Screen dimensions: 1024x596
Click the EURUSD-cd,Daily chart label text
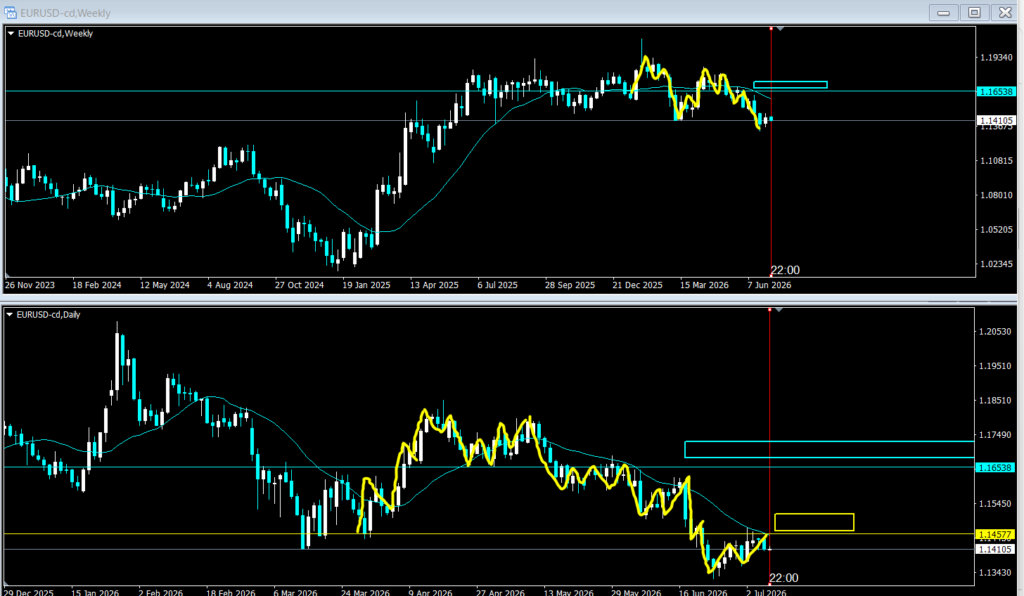[48, 315]
